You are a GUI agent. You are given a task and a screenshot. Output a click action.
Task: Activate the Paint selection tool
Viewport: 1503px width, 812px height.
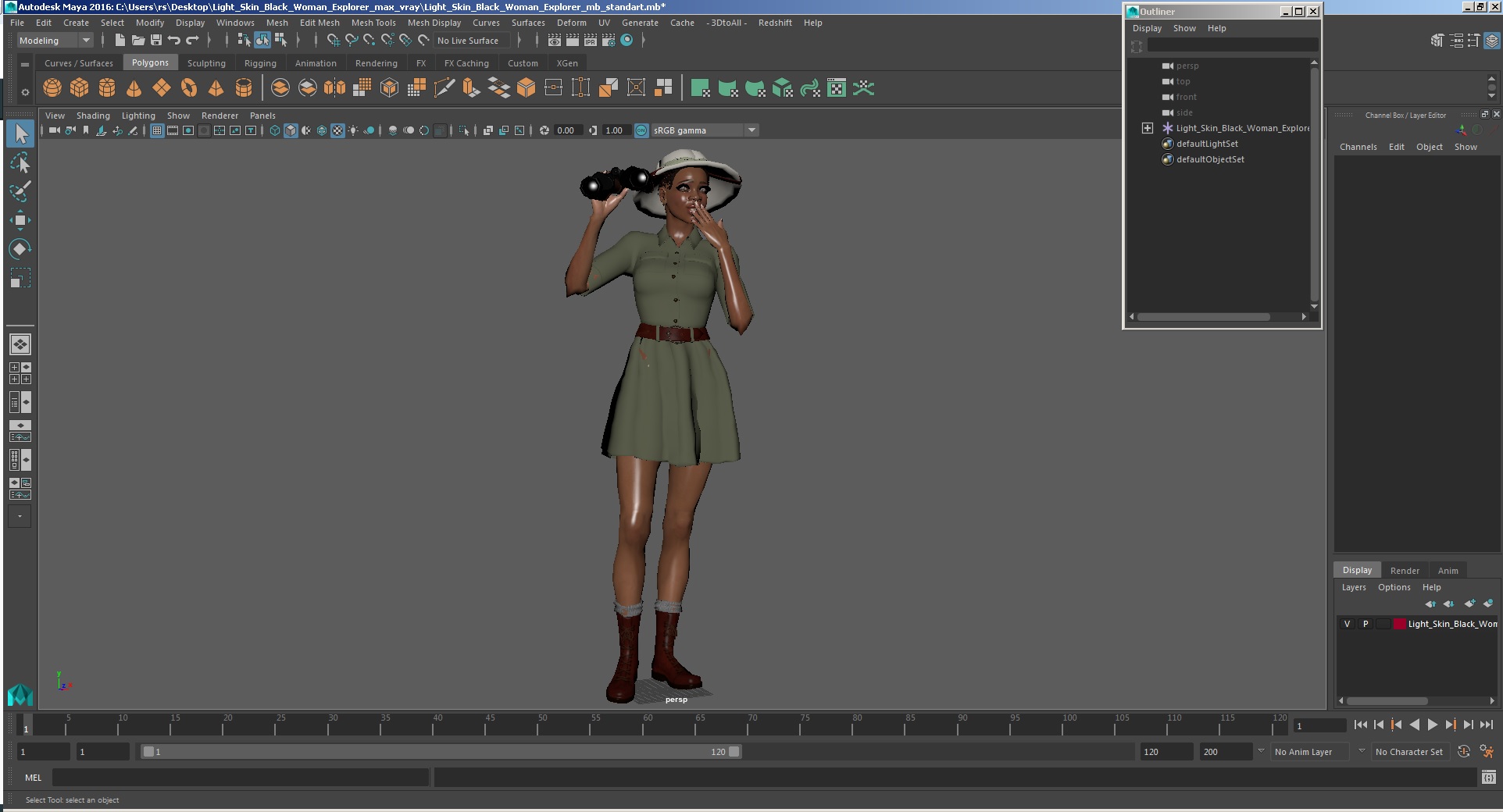pyautogui.click(x=20, y=191)
